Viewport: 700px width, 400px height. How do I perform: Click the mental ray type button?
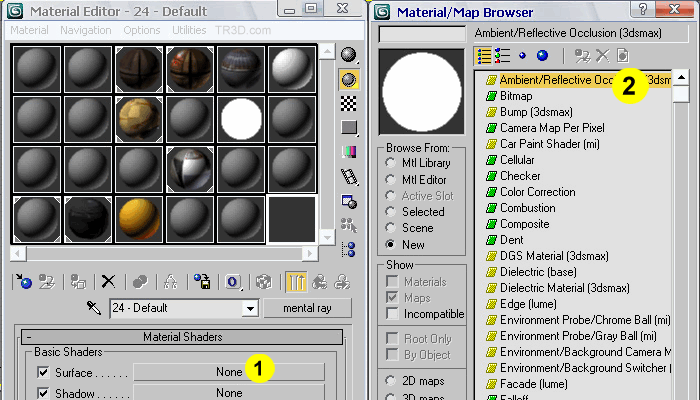[307, 308]
